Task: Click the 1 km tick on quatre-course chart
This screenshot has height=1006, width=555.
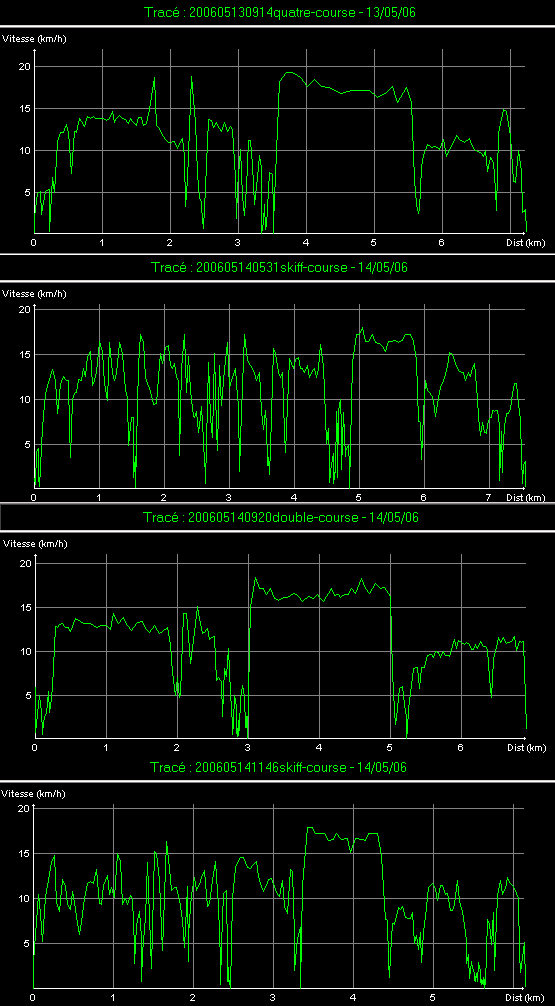Action: click(x=102, y=243)
